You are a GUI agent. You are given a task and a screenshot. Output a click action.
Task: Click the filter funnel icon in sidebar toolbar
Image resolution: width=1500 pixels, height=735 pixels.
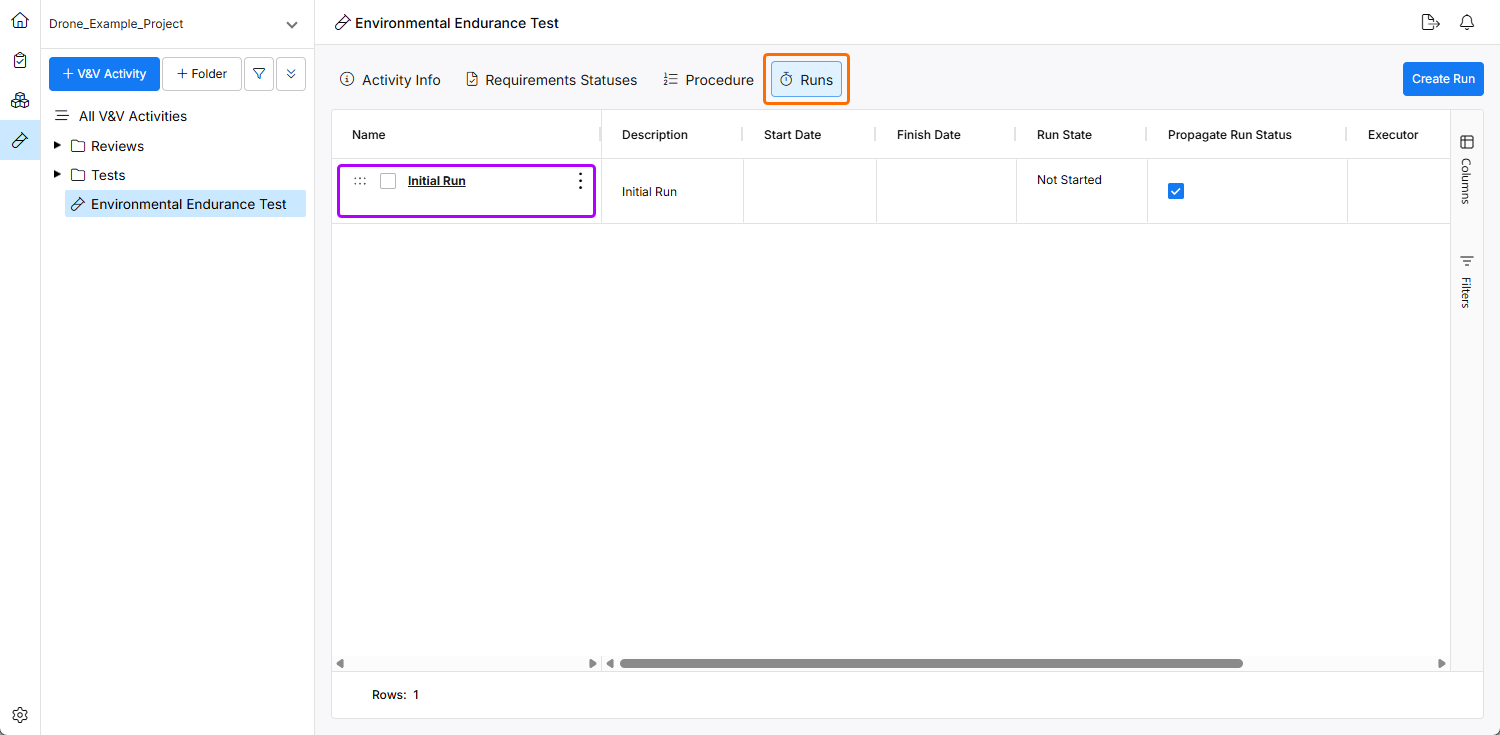259,74
